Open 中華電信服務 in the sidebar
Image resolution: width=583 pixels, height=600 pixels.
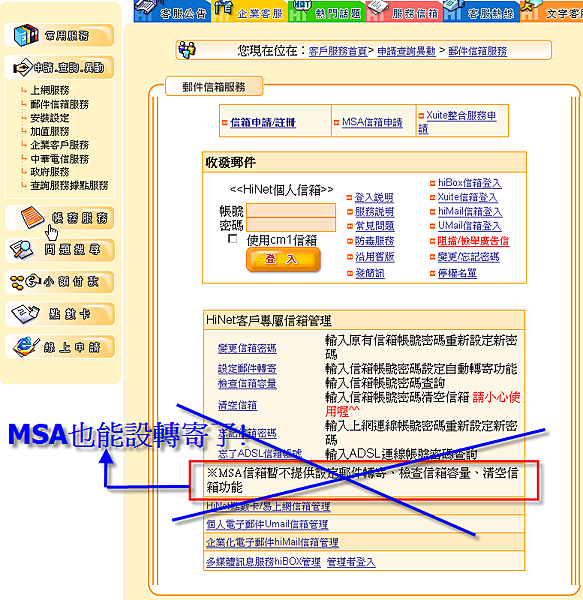tap(60, 158)
